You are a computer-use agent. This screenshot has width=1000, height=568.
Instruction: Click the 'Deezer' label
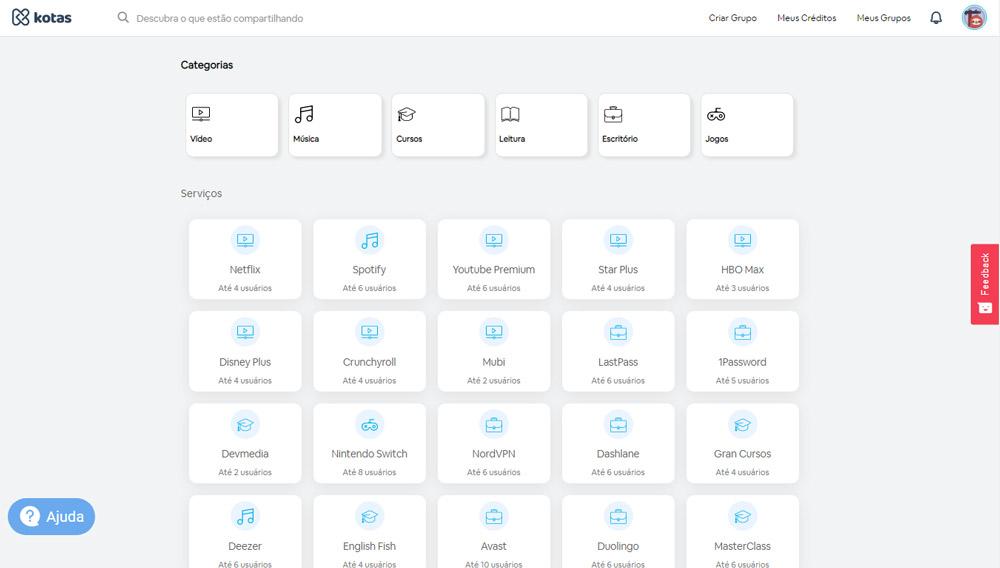(245, 546)
